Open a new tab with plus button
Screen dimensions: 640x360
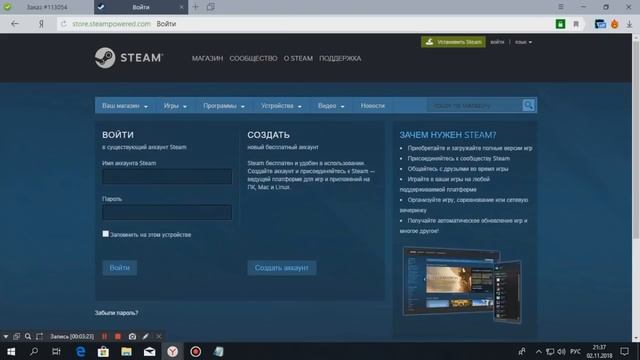coord(196,7)
